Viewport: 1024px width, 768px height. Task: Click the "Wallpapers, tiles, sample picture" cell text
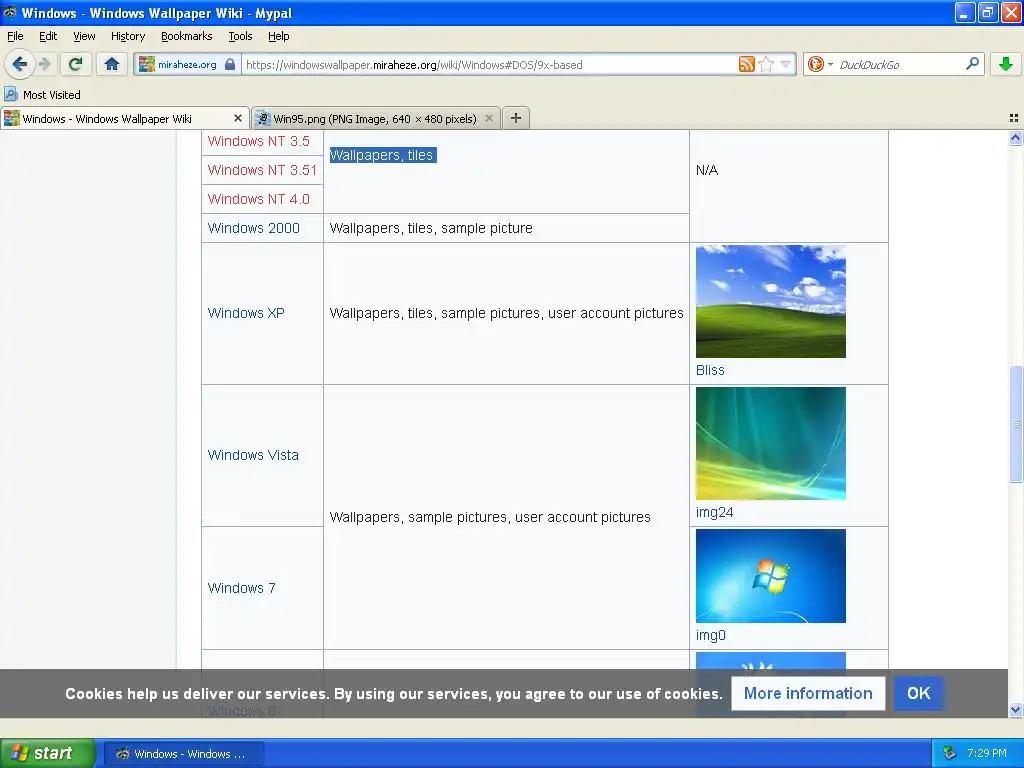tap(431, 228)
